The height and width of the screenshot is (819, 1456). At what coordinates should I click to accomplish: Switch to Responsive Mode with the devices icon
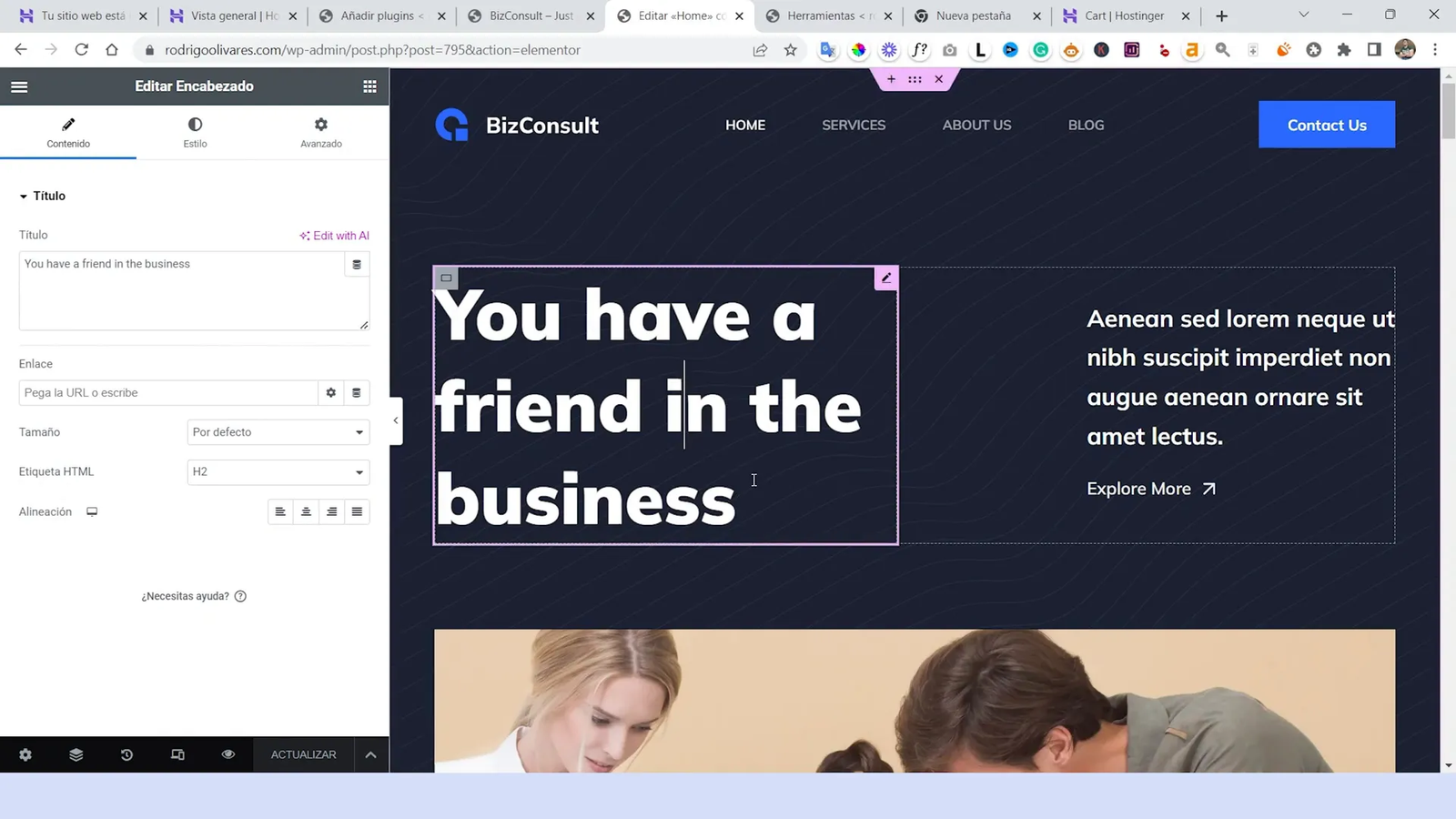[177, 754]
